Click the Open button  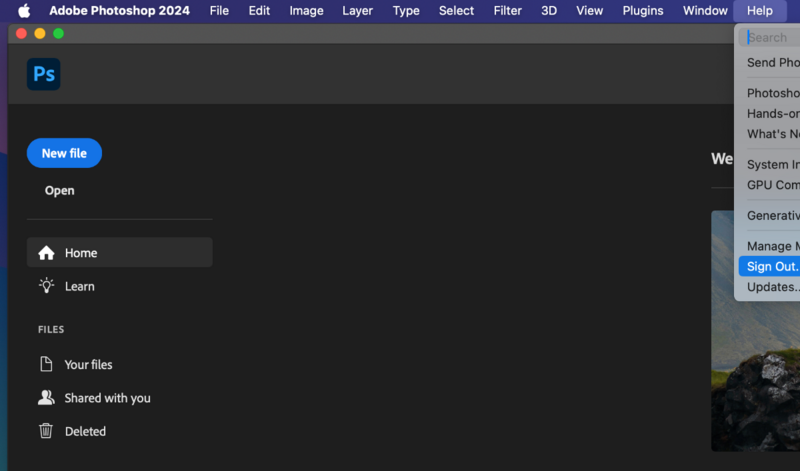coord(60,190)
